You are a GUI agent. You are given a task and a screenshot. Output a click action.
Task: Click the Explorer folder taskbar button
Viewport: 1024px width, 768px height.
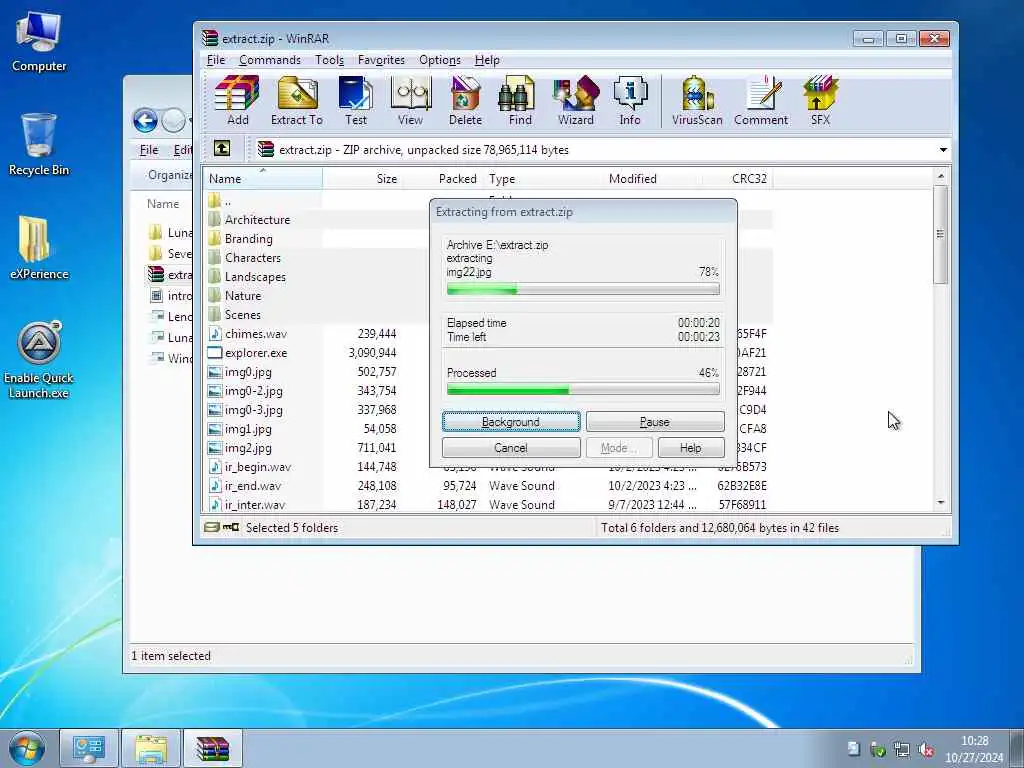tap(151, 748)
